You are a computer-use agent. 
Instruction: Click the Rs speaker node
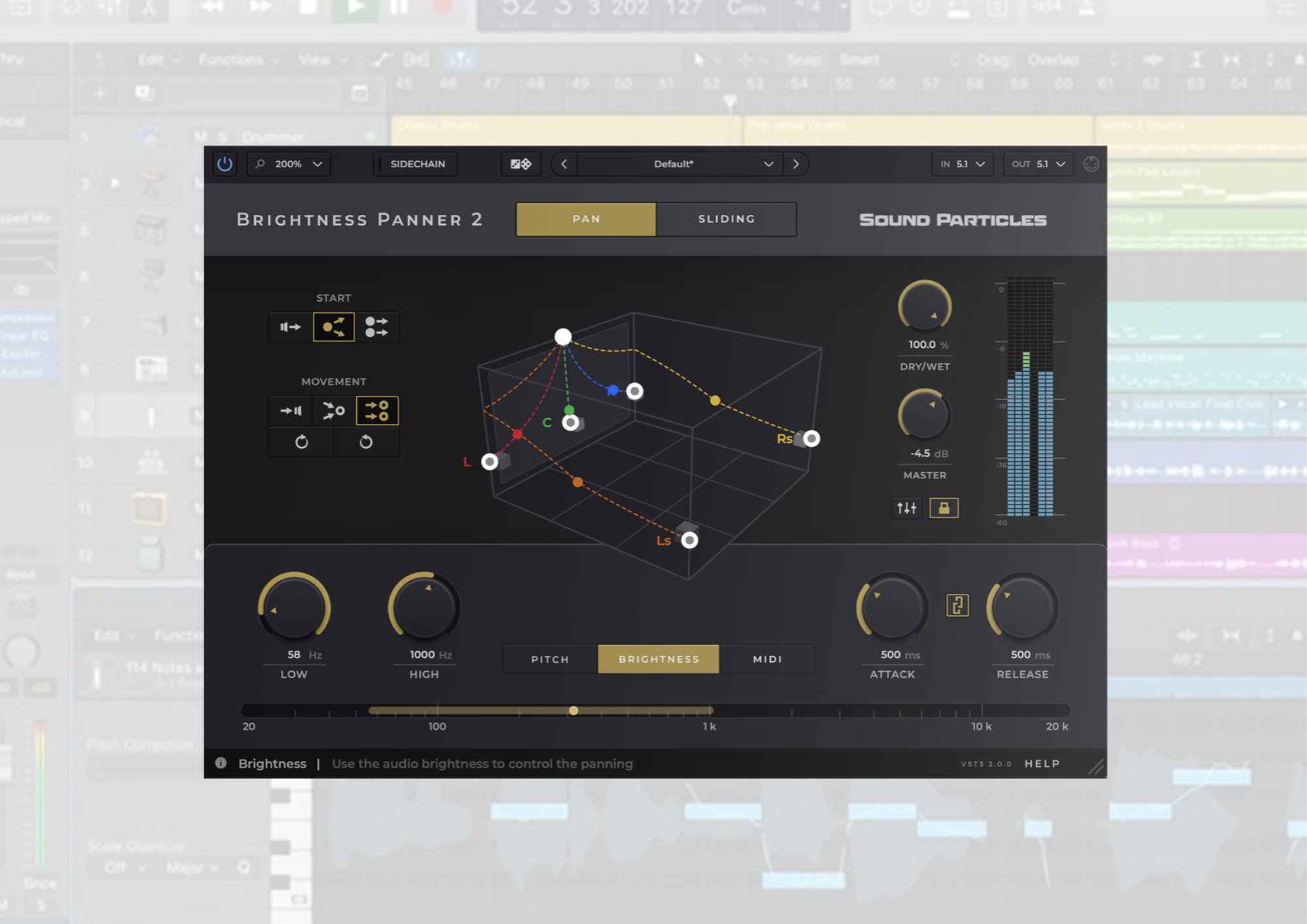click(x=811, y=438)
